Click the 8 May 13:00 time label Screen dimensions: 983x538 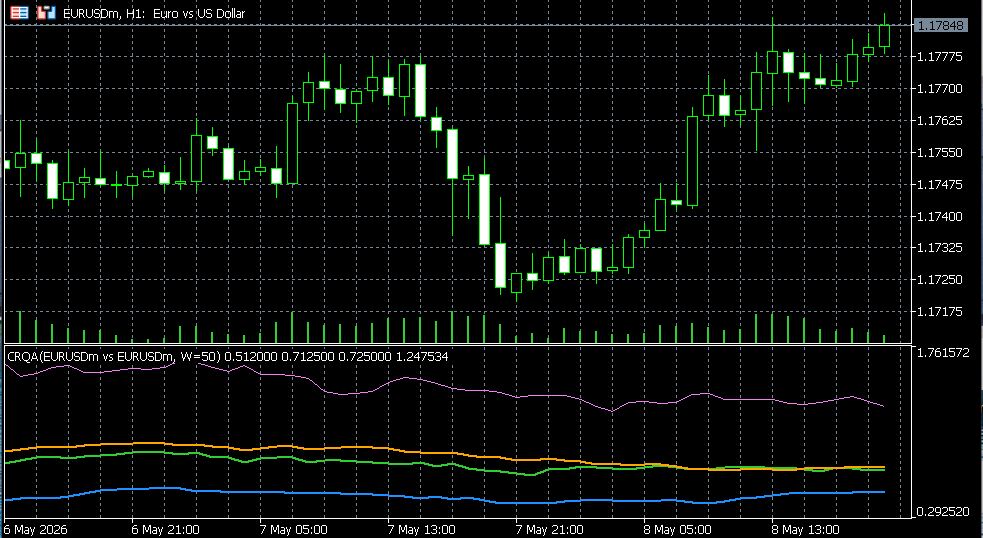(x=806, y=530)
